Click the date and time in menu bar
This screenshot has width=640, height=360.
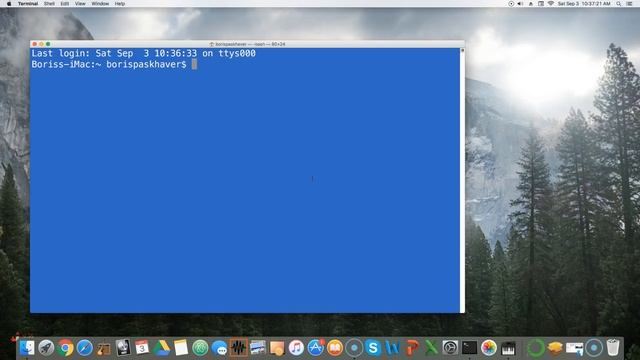(584, 4)
